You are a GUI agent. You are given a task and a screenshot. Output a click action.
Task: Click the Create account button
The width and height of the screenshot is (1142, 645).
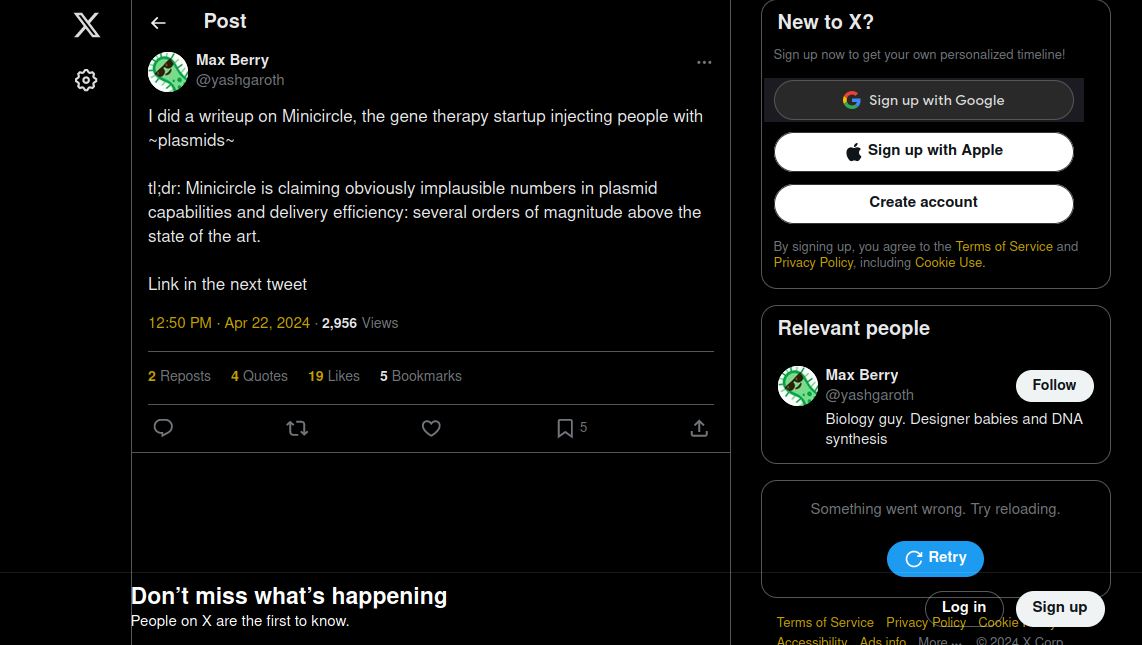[924, 203]
